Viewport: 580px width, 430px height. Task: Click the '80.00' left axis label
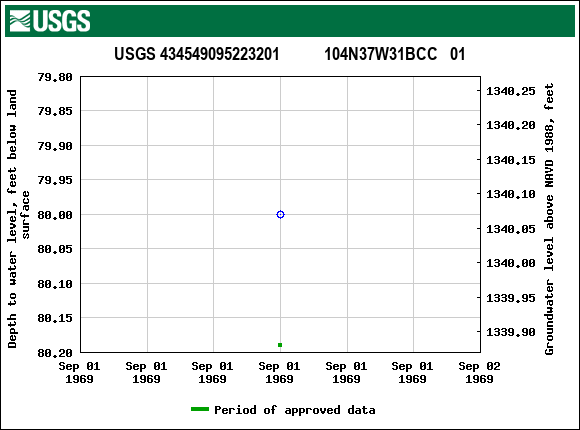55,215
